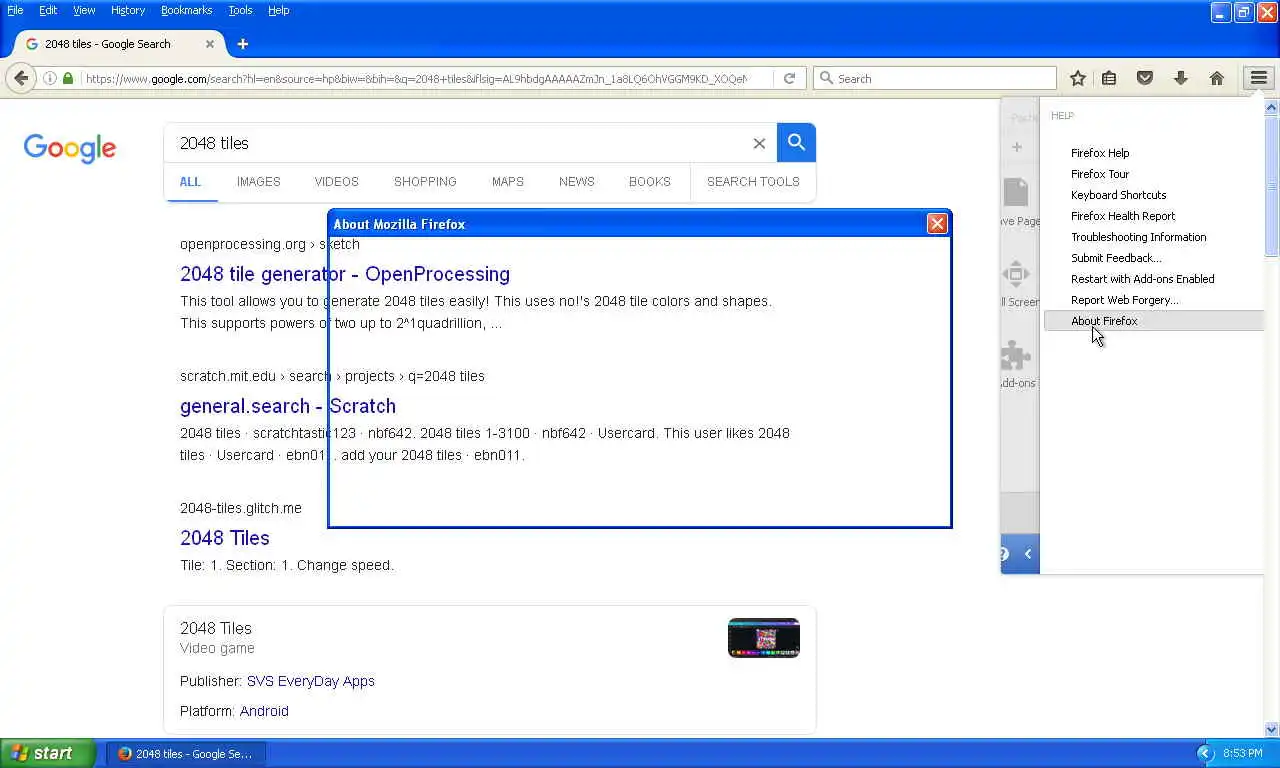Choose Firefox Tour from Help panel
This screenshot has height=768, width=1280.
point(1154,174)
